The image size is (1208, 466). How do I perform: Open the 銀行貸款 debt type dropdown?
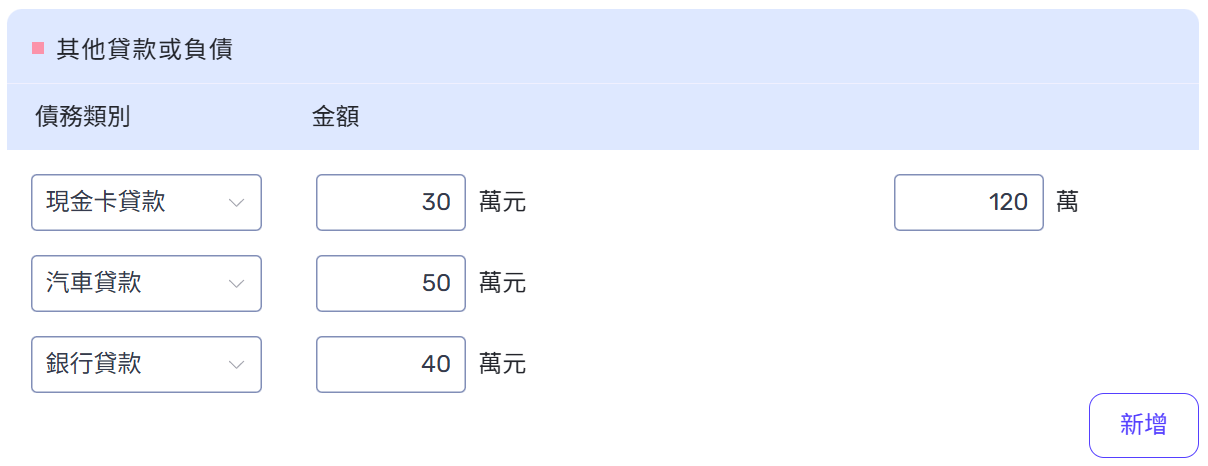[x=146, y=364]
